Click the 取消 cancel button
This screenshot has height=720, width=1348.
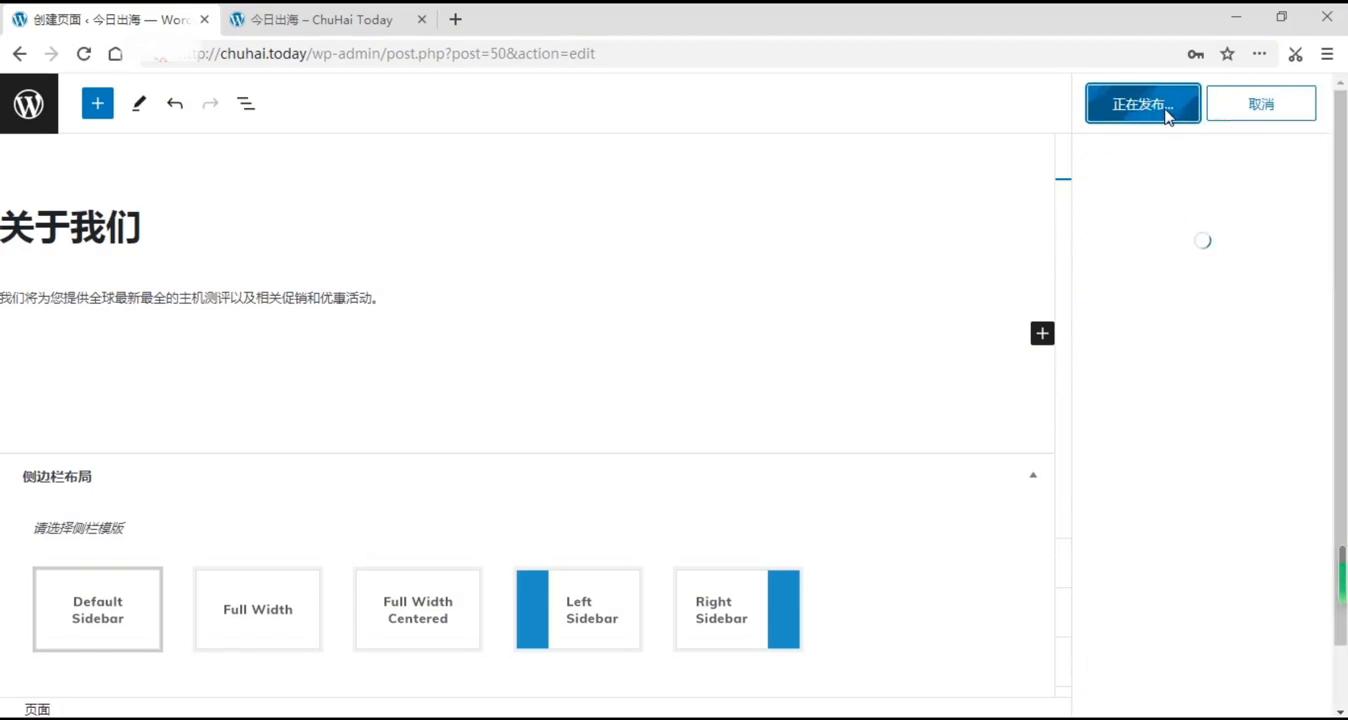[1261, 104]
